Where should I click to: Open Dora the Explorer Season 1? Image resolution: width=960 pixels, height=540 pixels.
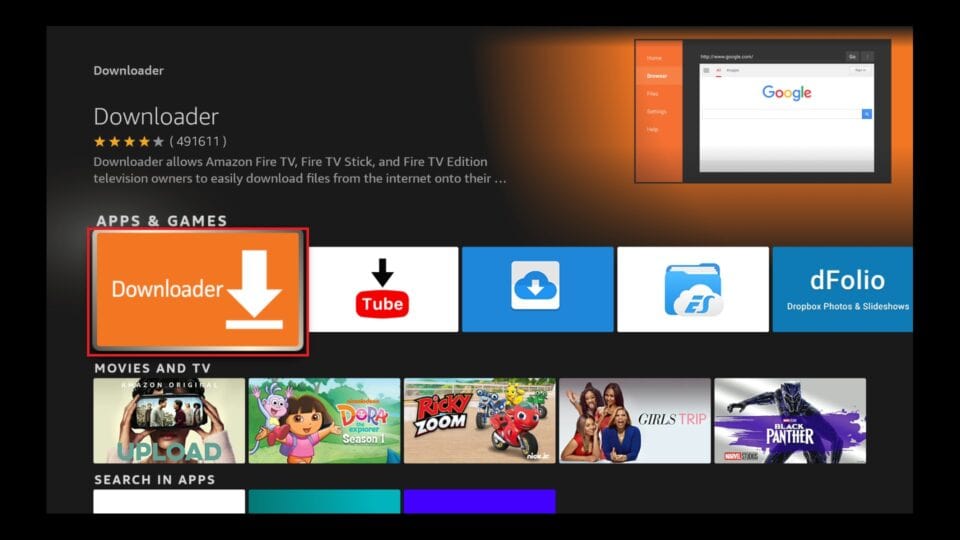click(x=324, y=421)
